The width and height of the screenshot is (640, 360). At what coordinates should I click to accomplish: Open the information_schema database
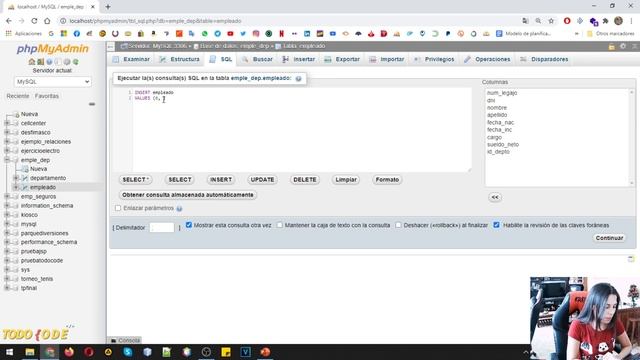click(47, 206)
